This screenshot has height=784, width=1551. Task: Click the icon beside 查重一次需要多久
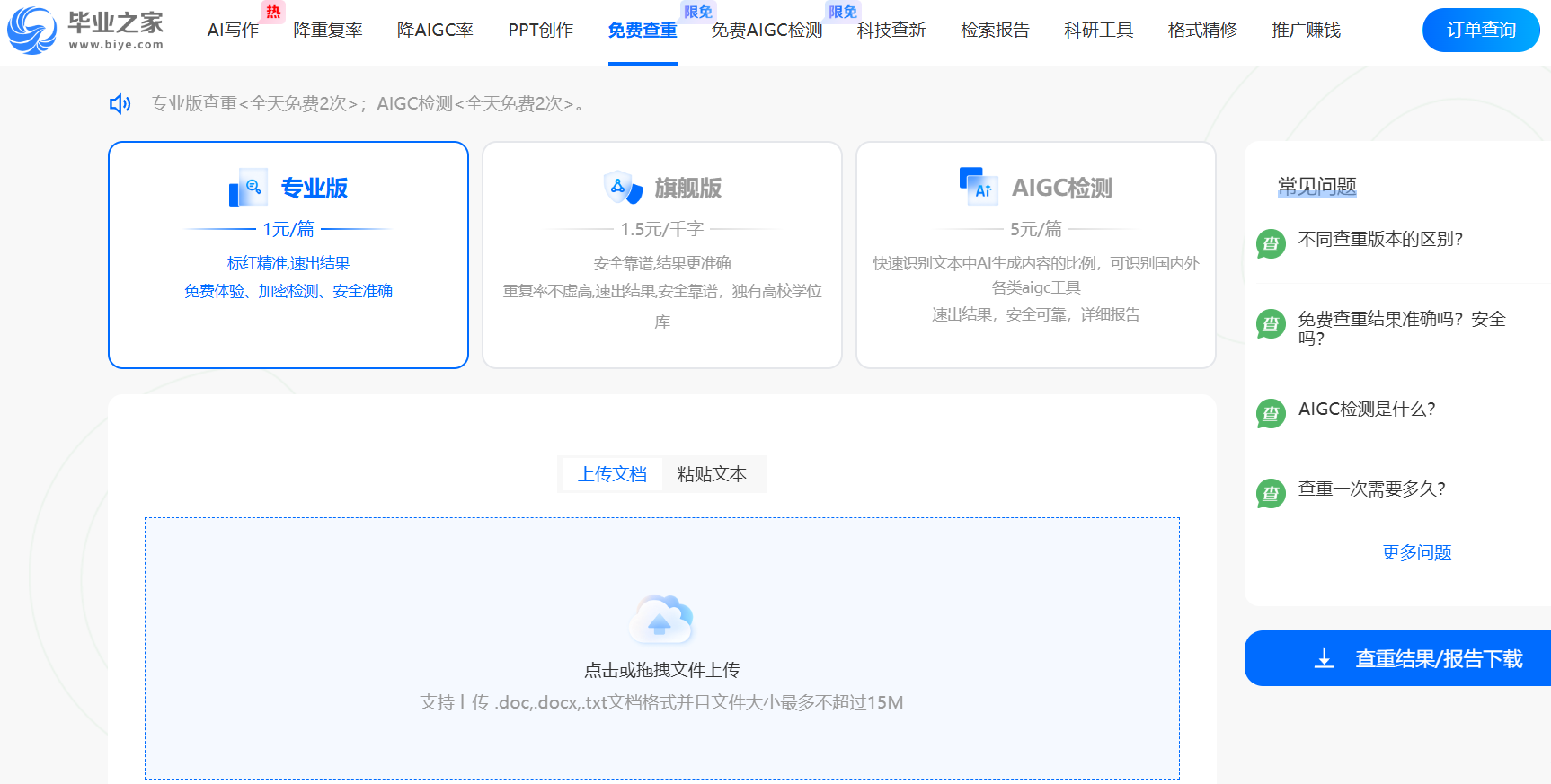[x=1271, y=493]
